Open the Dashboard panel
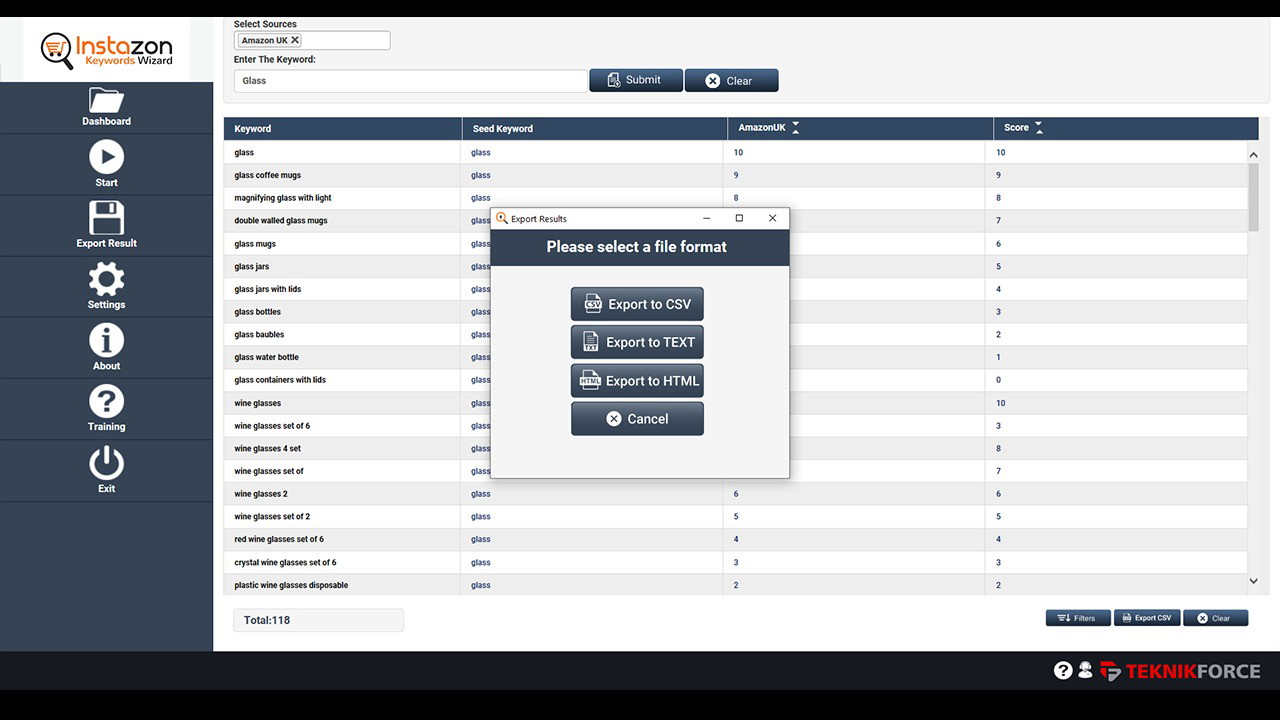 point(106,107)
